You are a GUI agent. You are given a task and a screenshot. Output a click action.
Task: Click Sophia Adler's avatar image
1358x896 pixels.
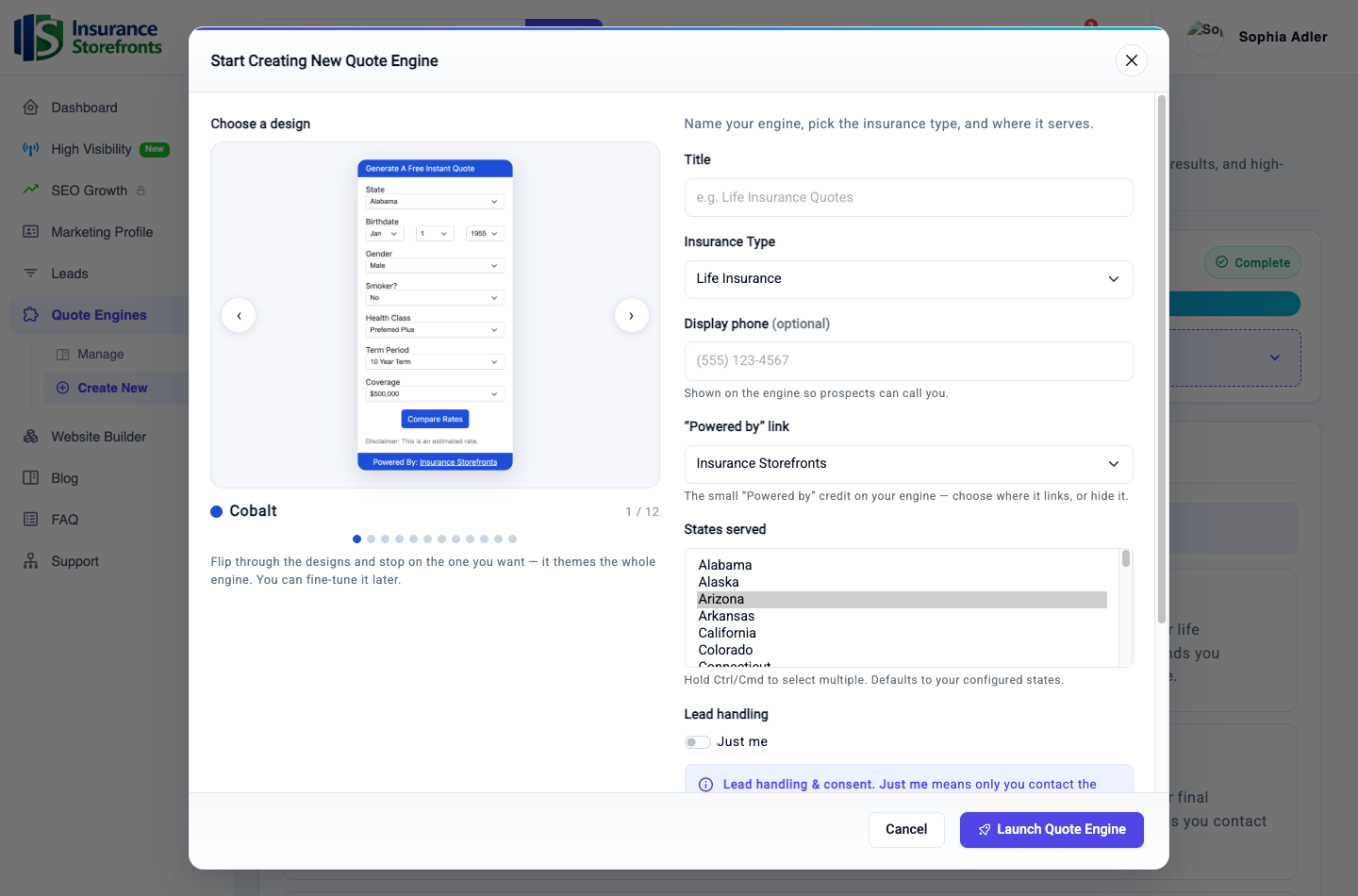click(x=1204, y=37)
